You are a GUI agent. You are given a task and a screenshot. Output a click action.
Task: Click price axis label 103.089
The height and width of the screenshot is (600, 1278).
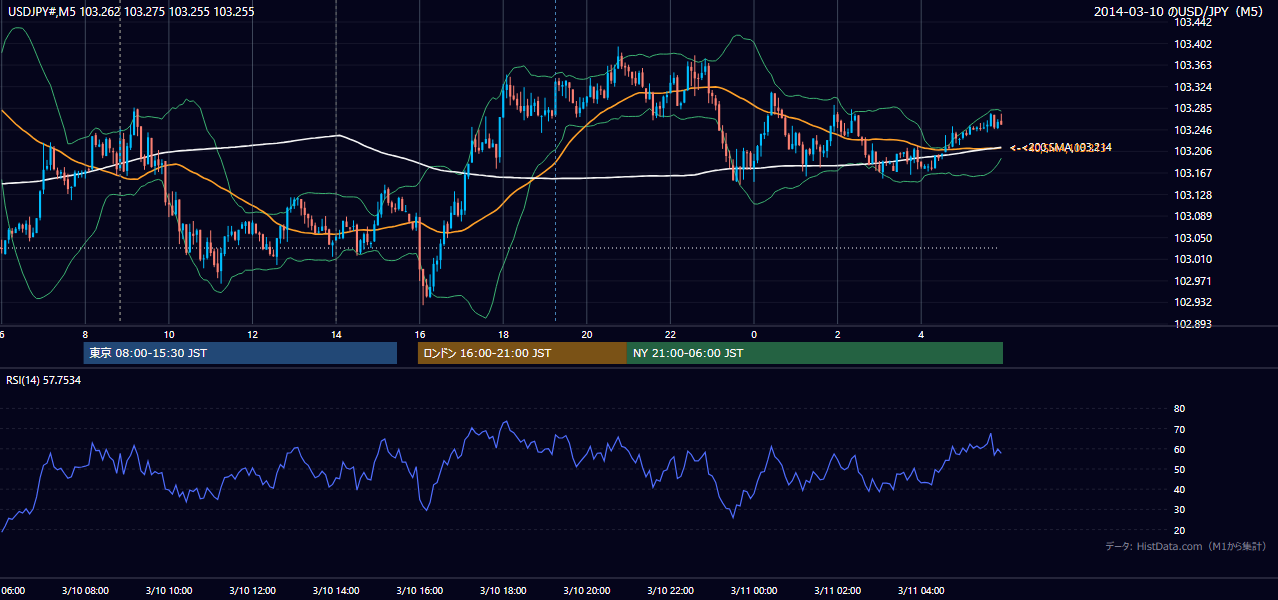1193,216
